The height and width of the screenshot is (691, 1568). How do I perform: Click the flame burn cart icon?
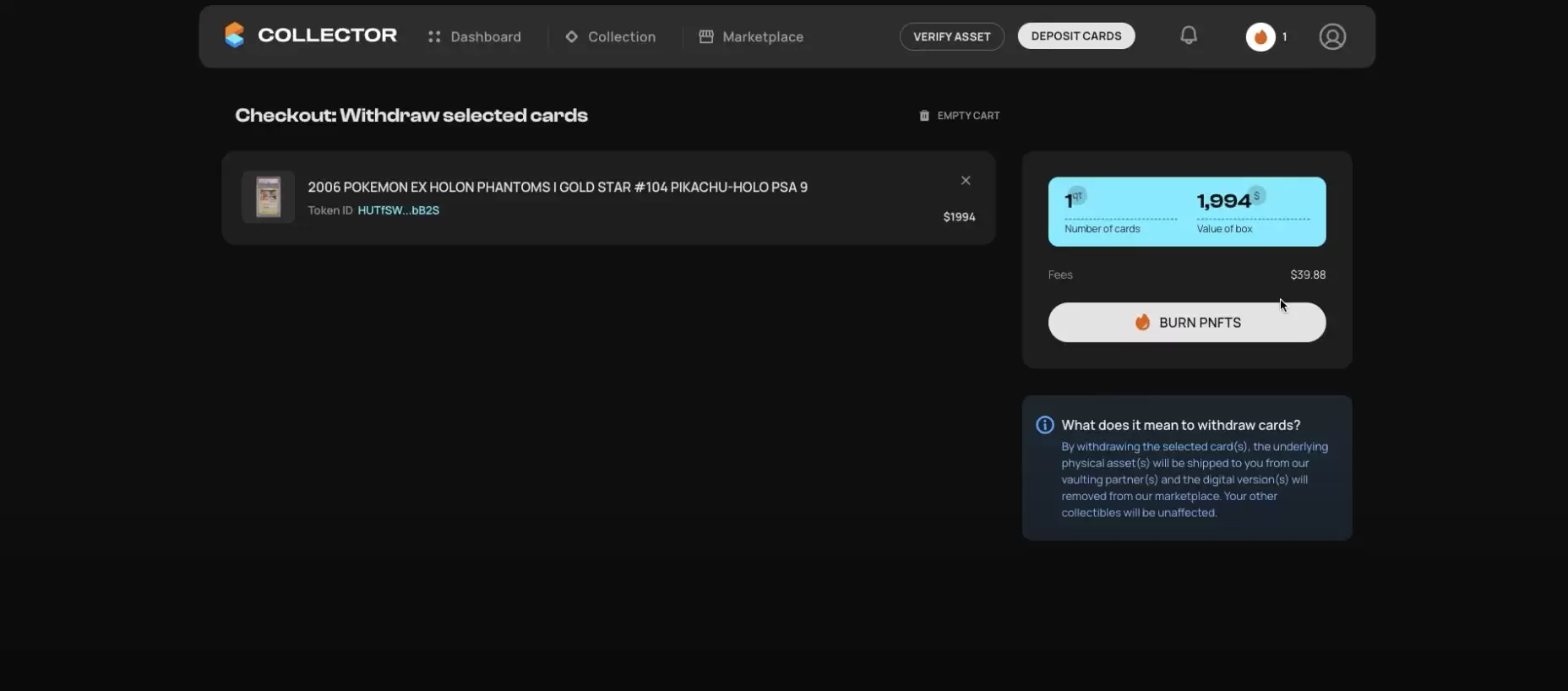[1260, 37]
